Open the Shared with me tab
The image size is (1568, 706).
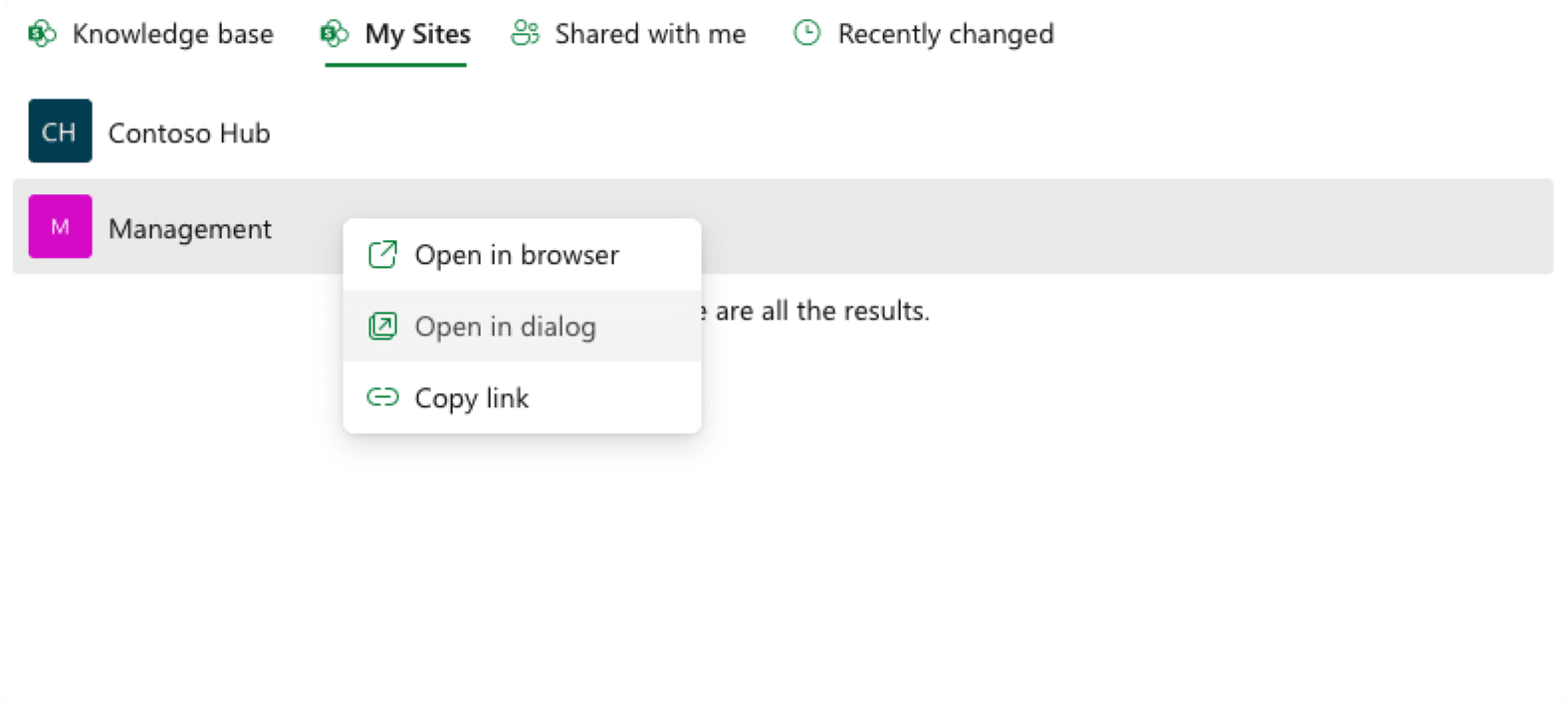click(650, 34)
